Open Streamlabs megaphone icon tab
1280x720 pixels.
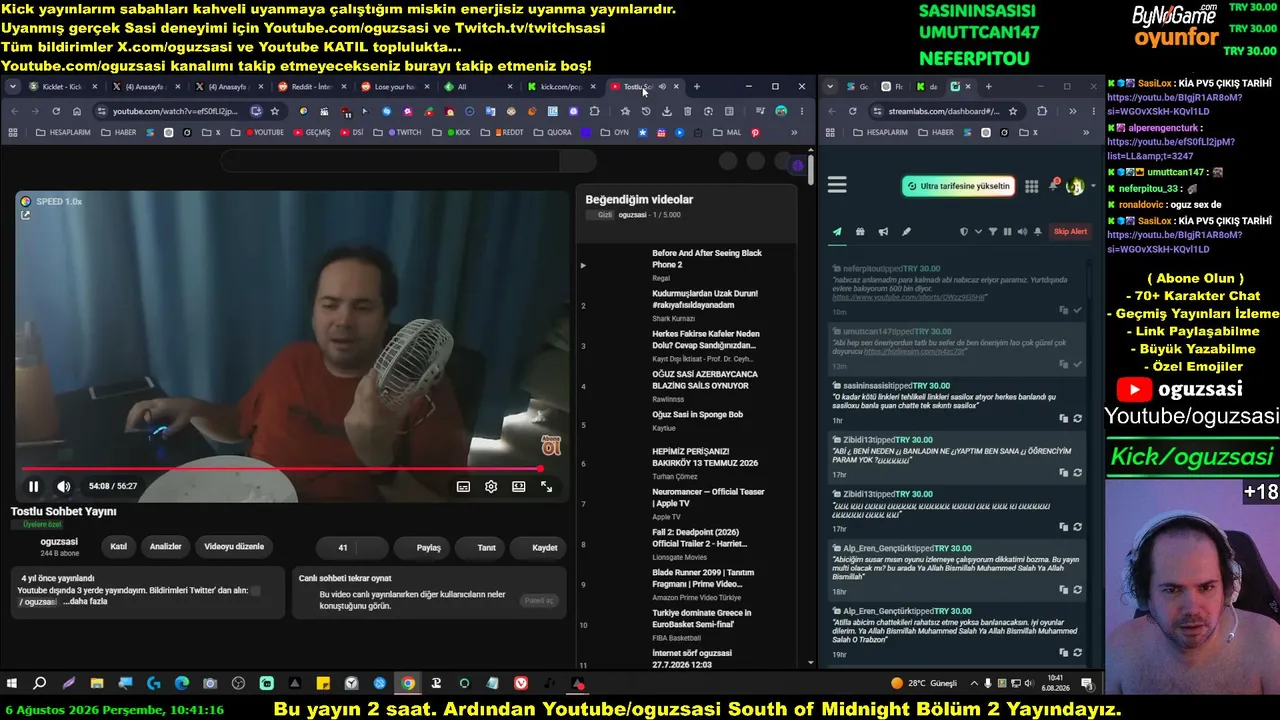tap(883, 232)
